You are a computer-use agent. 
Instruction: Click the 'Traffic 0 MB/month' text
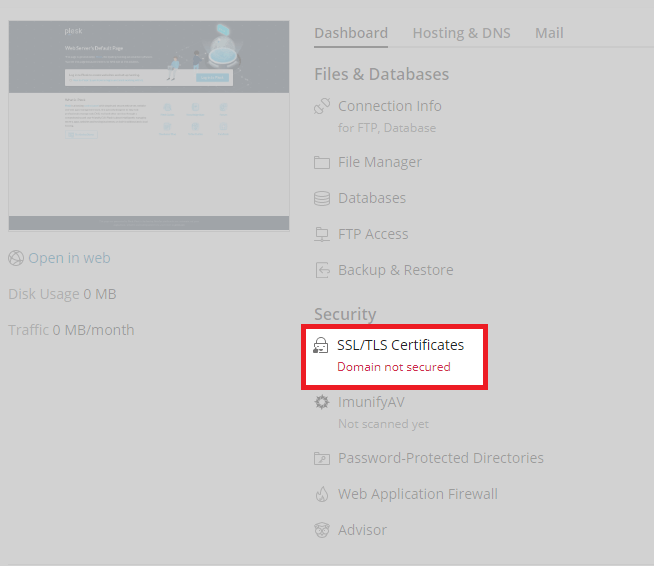click(71, 330)
